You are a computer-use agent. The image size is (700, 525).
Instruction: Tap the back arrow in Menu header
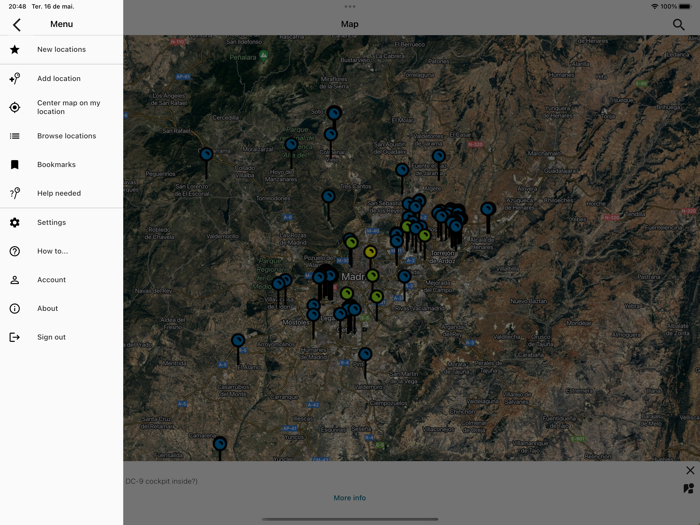(17, 25)
